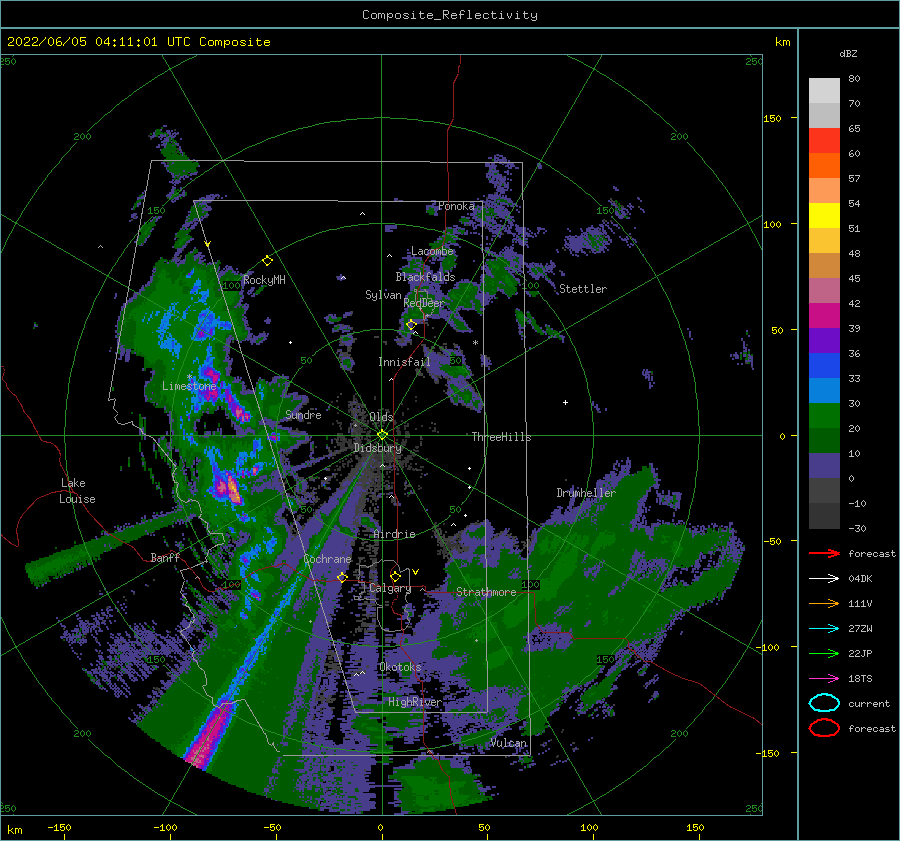The width and height of the screenshot is (900, 841).
Task: Click the ThreeHills city label
Action: click(501, 437)
